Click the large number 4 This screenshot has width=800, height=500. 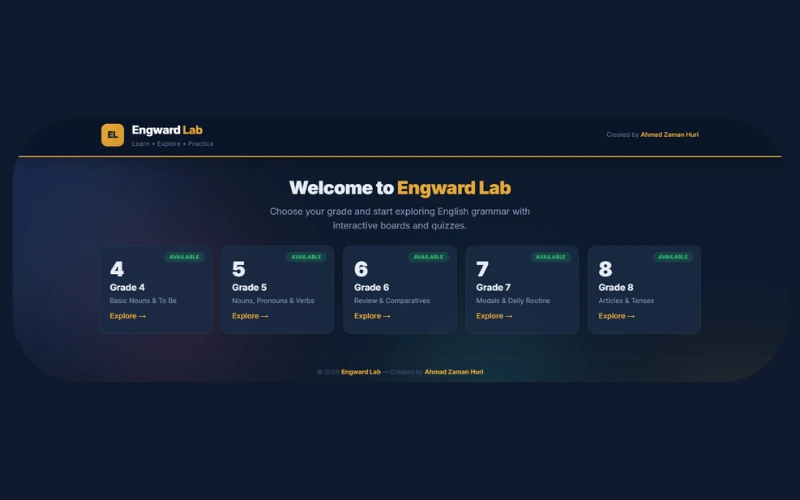click(x=117, y=269)
